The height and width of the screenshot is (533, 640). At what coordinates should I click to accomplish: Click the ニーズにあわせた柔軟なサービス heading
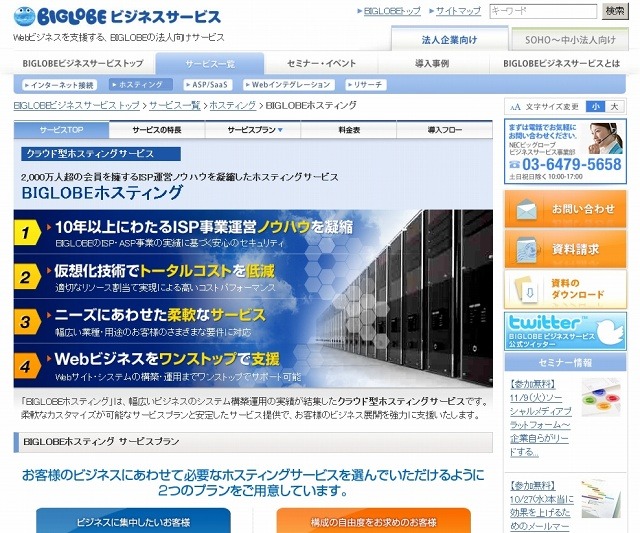160,315
